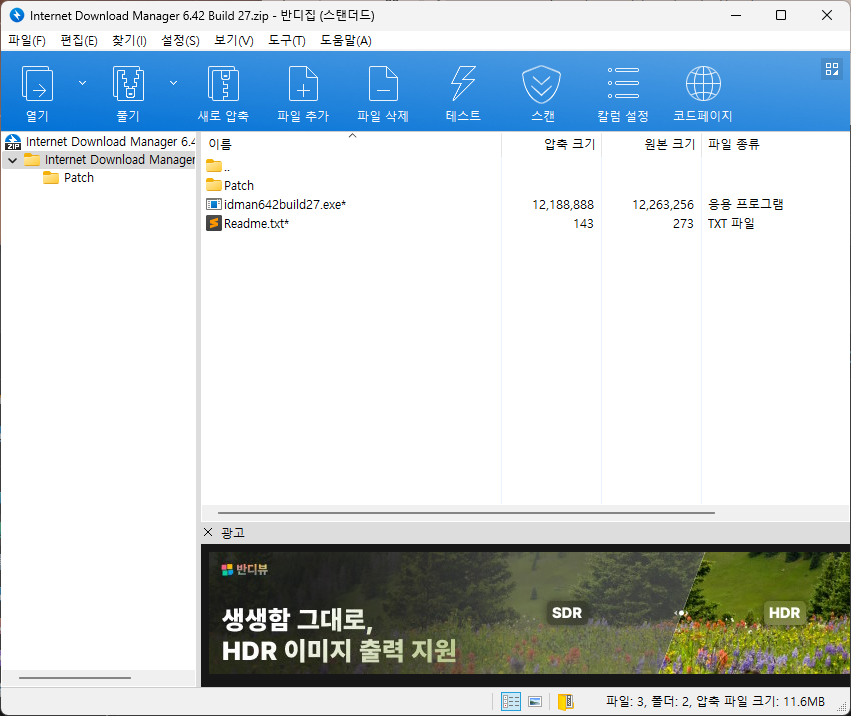Open the 편집(E) menu

[x=79, y=41]
